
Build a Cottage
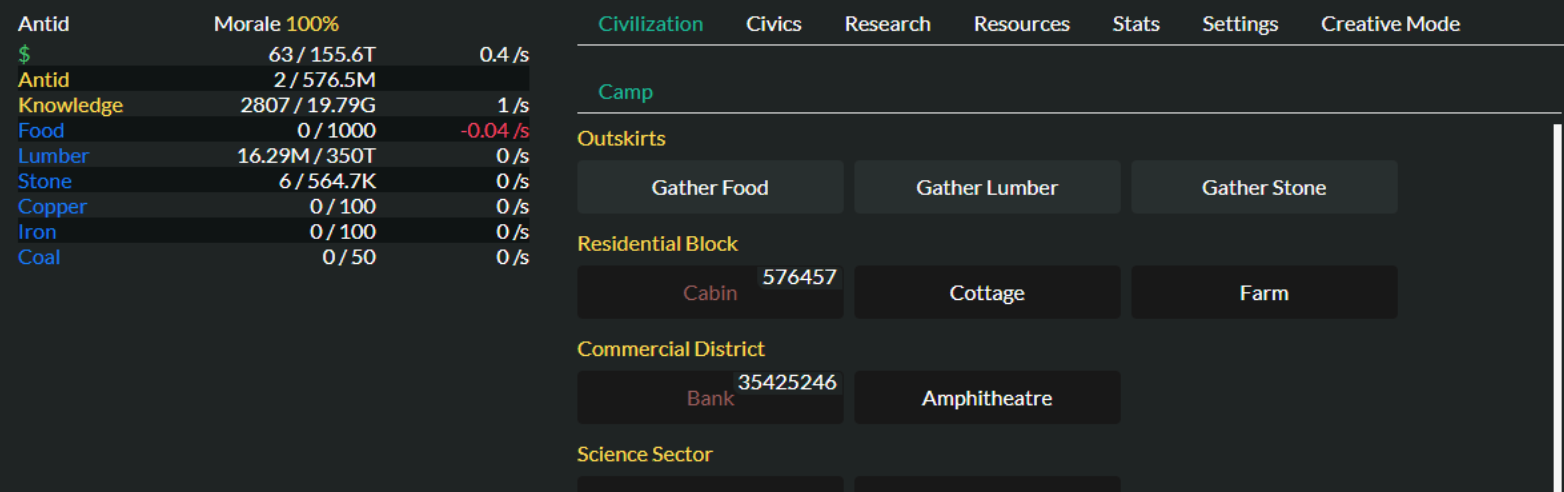(987, 293)
